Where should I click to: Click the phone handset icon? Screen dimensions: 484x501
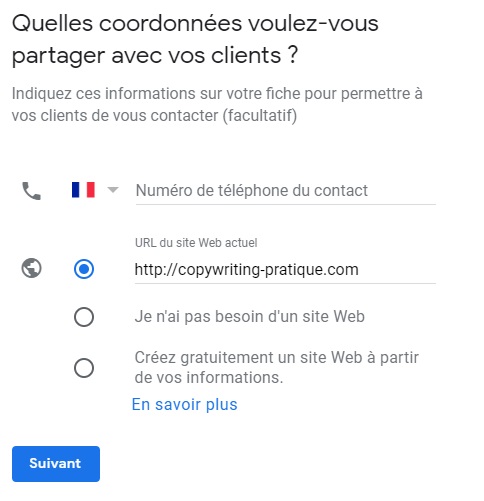pos(32,191)
